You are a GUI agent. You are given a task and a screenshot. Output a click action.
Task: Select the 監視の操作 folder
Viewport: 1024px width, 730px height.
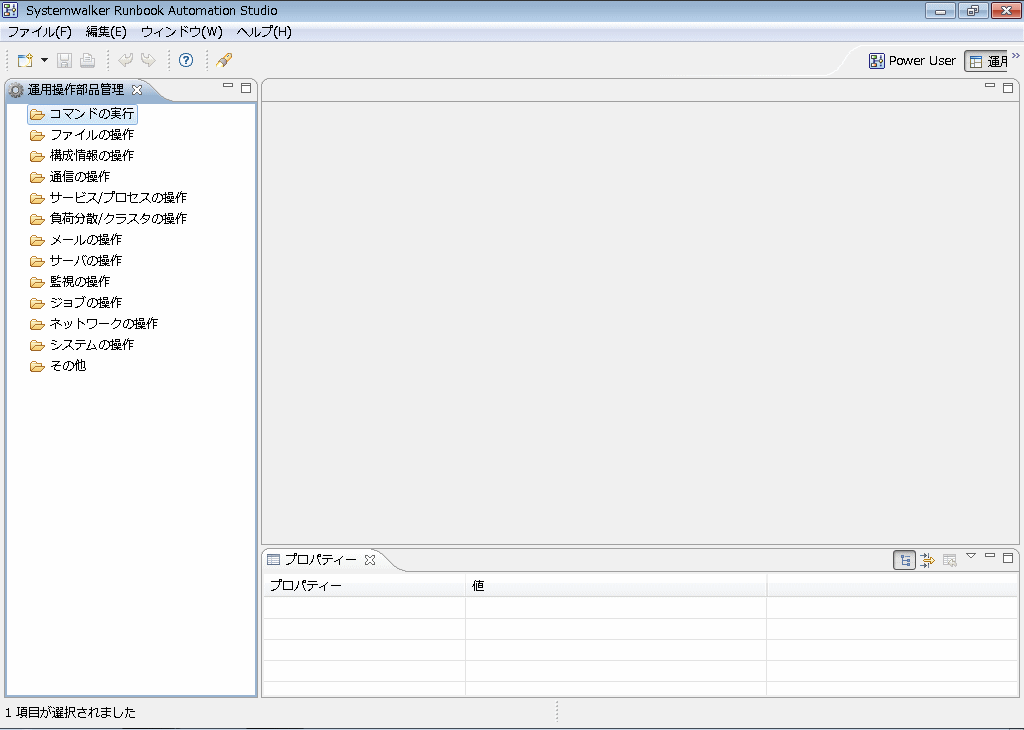click(70, 281)
